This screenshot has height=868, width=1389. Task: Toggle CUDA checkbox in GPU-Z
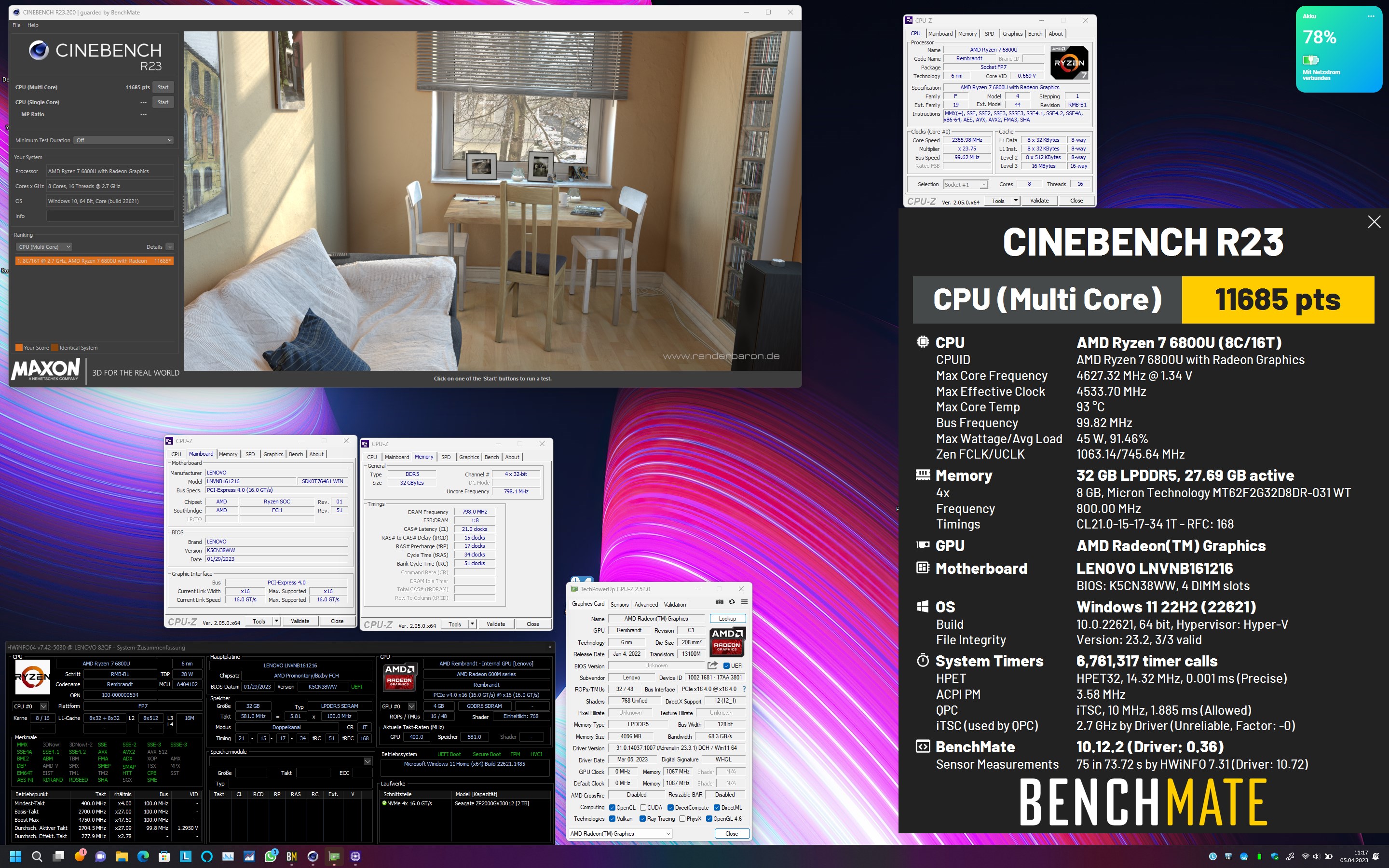[x=643, y=808]
